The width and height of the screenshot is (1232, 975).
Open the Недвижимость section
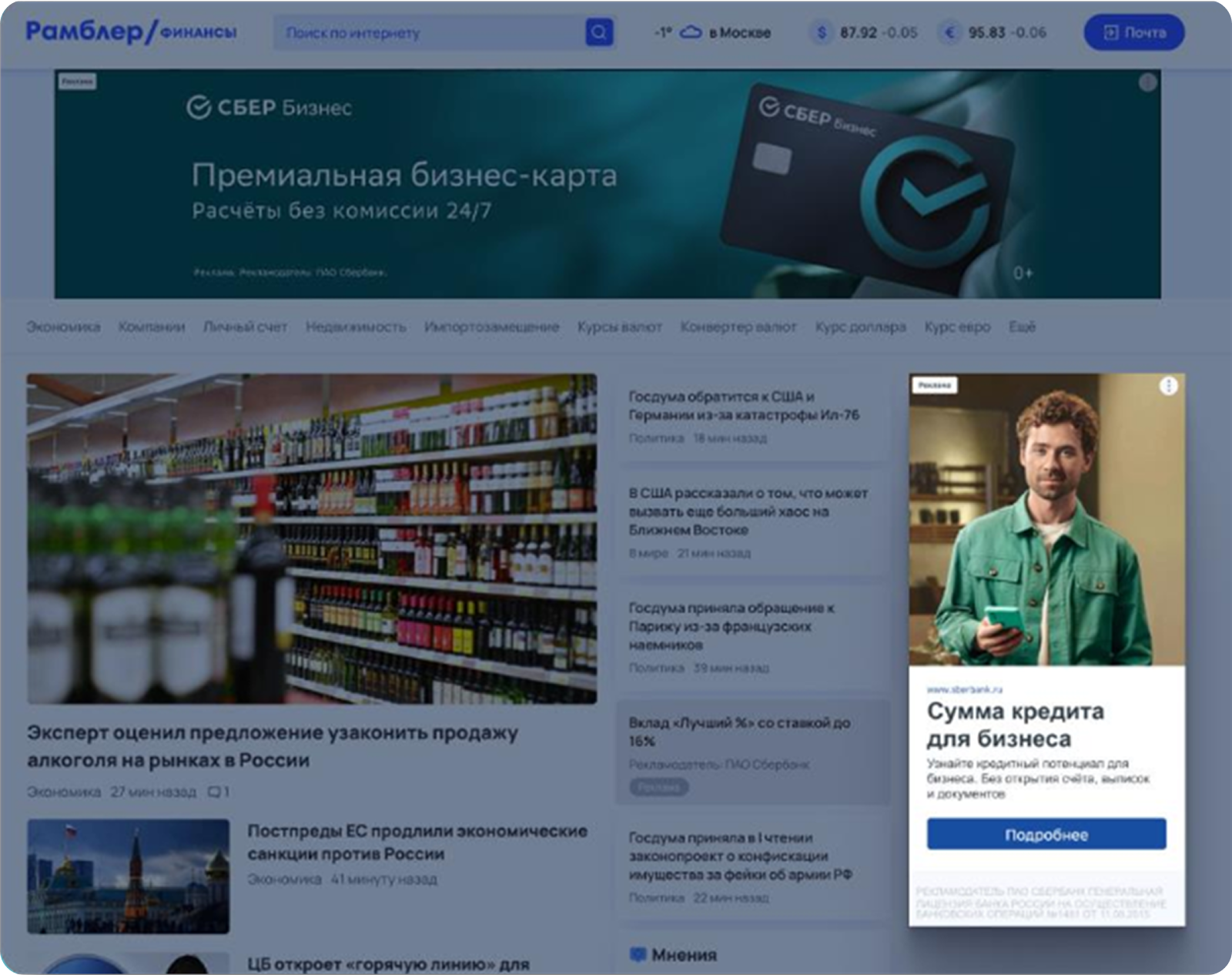[355, 327]
